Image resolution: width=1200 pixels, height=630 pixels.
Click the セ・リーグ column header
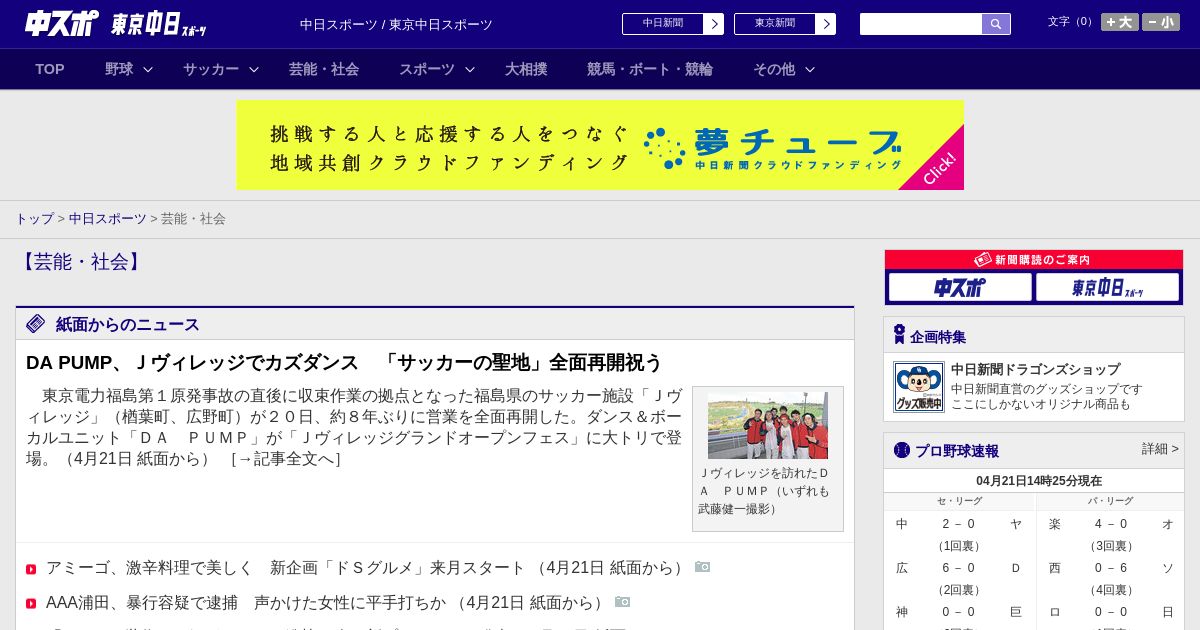(x=959, y=501)
